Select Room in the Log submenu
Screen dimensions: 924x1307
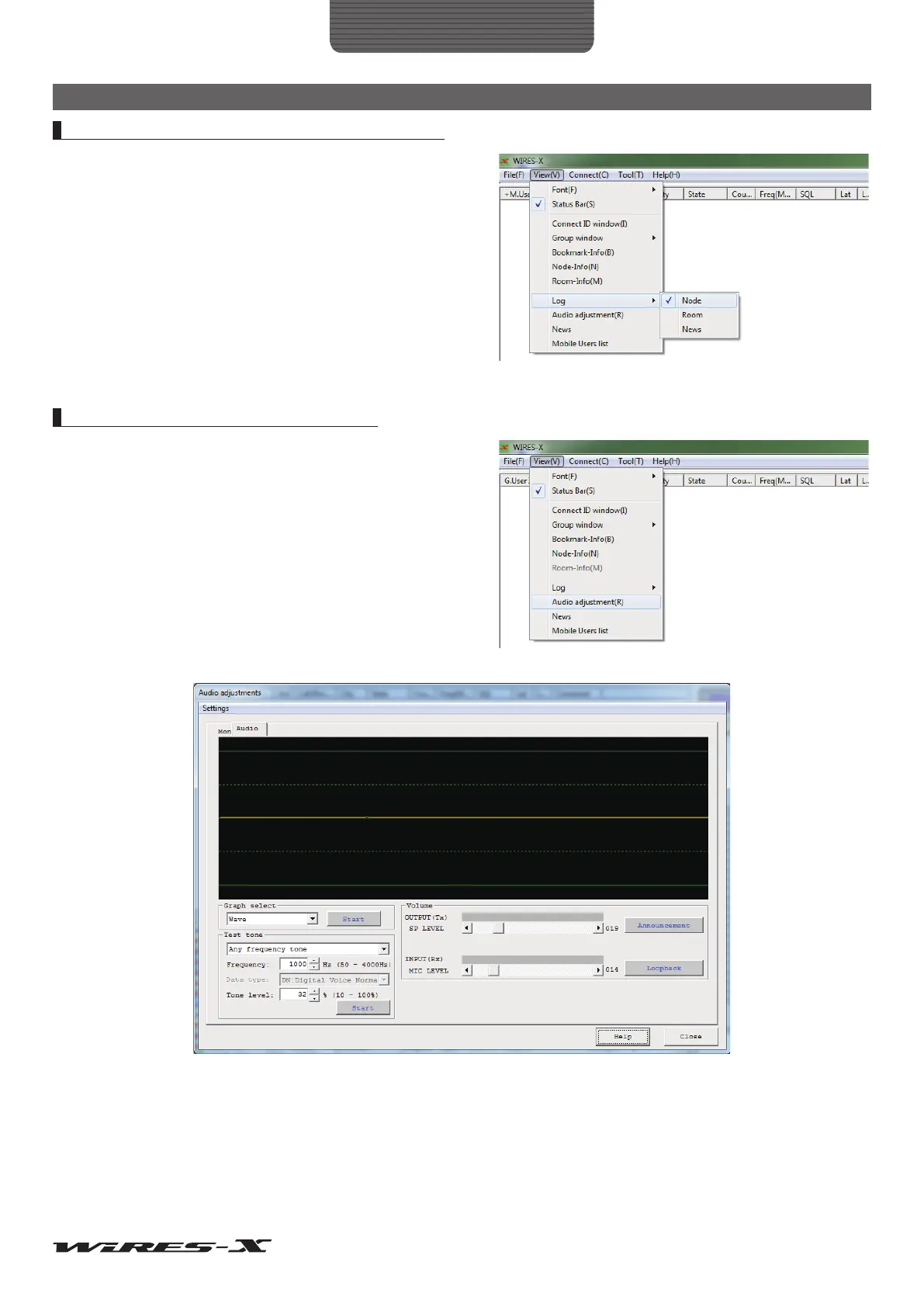tap(698, 315)
